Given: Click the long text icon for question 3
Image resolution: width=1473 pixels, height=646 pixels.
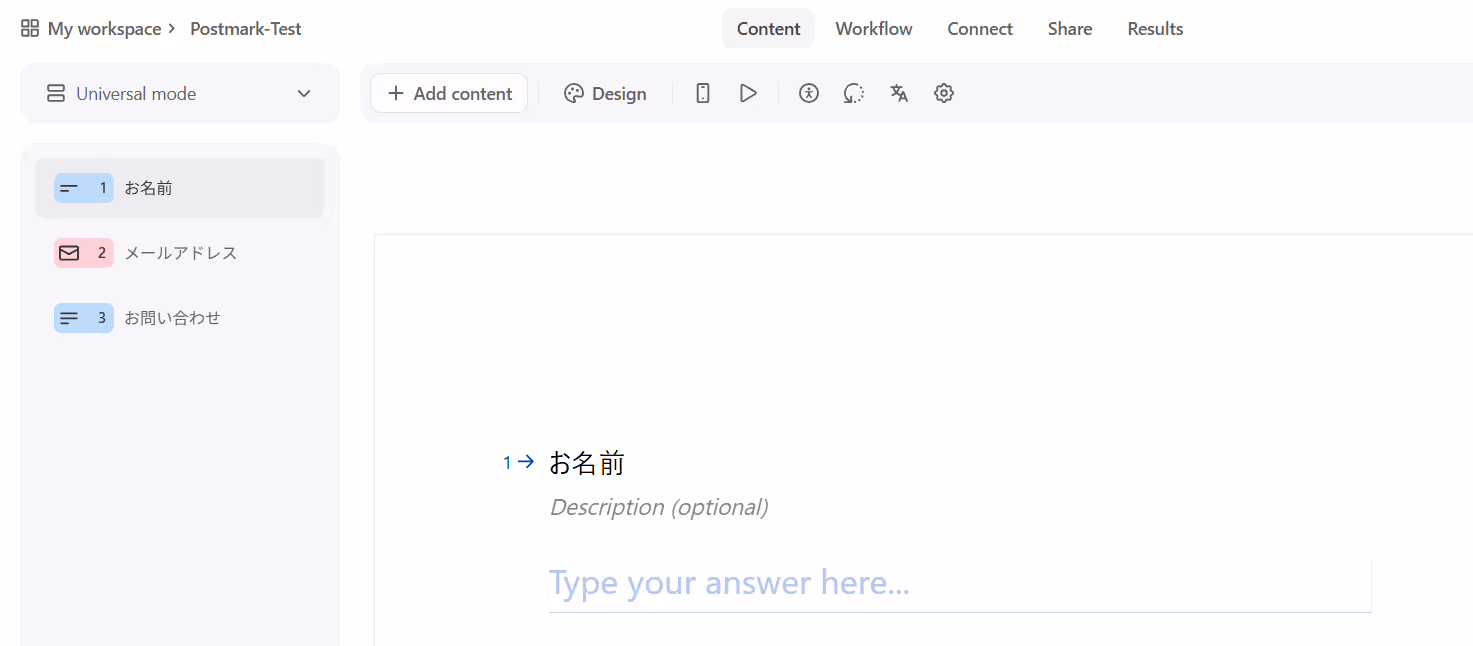Looking at the screenshot, I should (x=69, y=318).
